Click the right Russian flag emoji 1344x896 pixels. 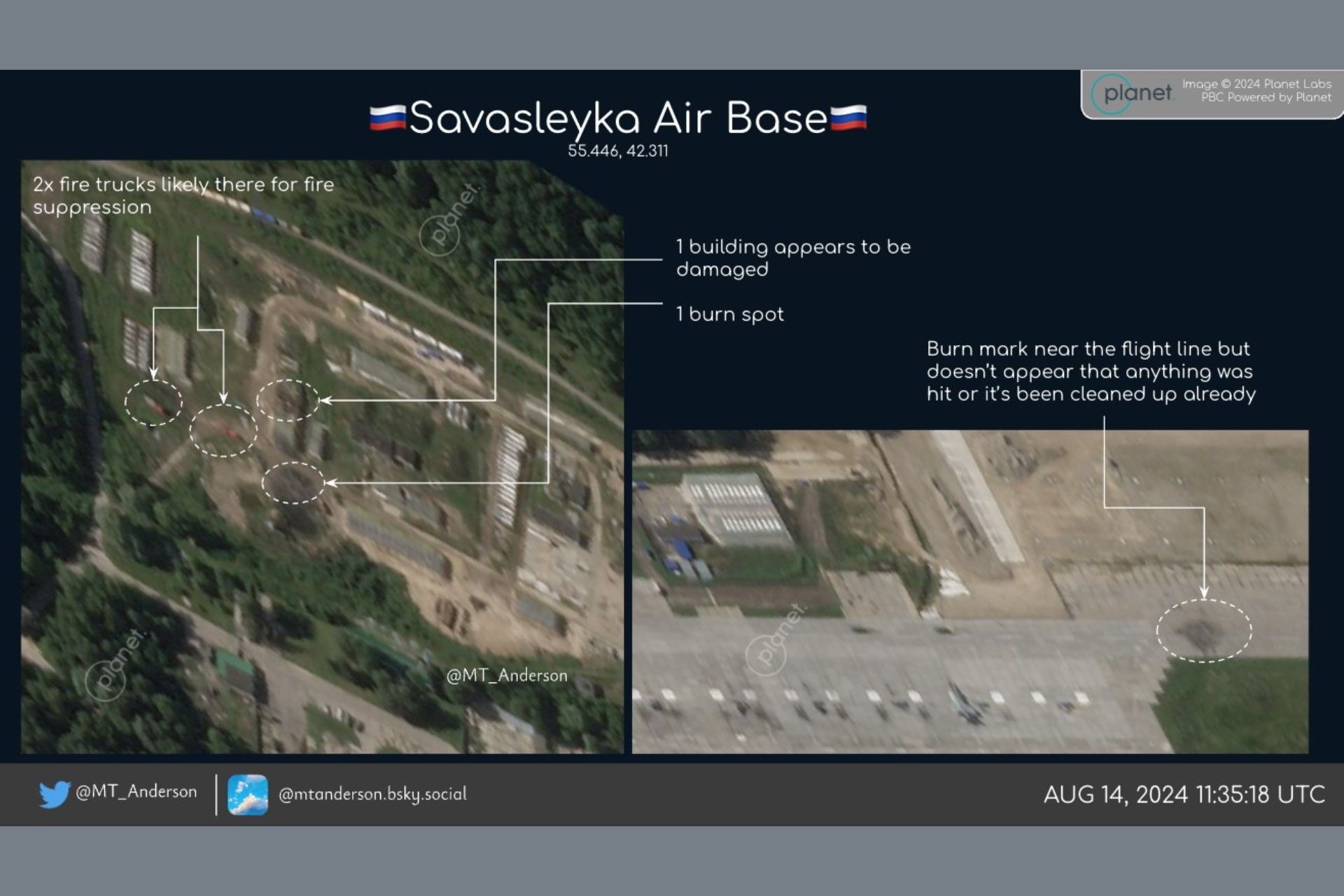[848, 118]
